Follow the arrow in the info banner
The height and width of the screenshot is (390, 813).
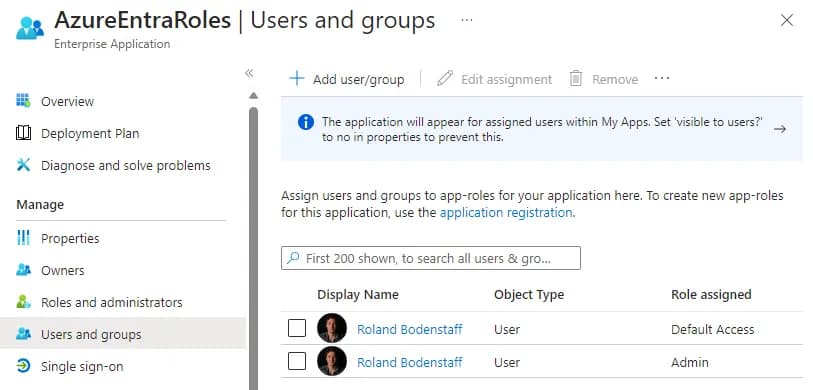point(780,129)
